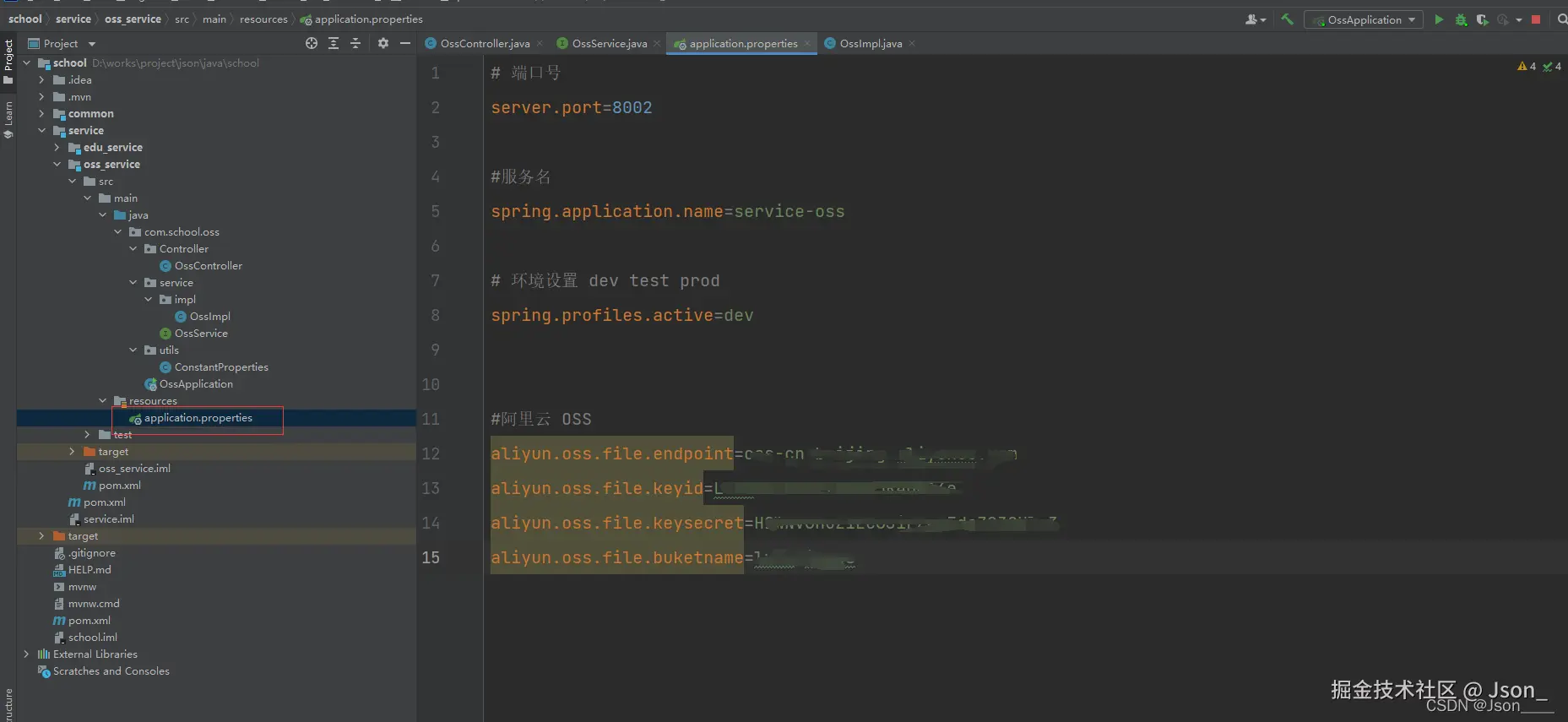Run with profiler icon in toolbar

click(1502, 19)
